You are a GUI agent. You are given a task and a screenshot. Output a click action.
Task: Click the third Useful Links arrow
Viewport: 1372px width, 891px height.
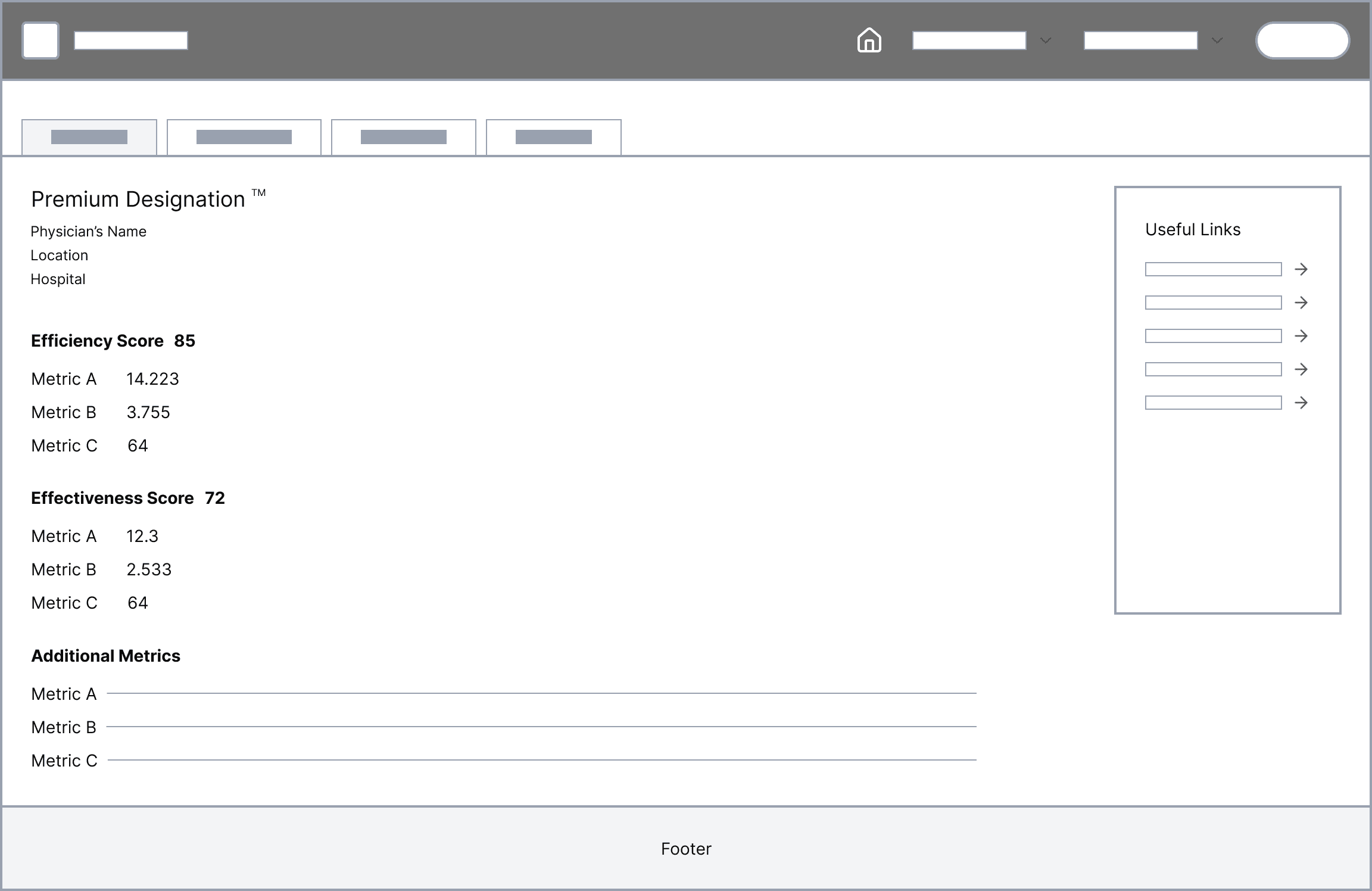coord(1301,336)
